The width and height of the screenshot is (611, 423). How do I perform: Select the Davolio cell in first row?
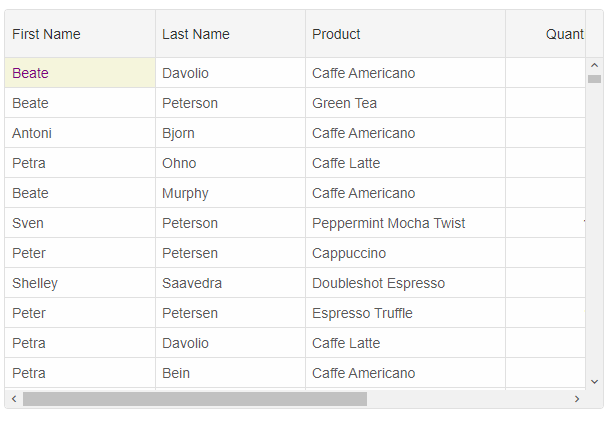click(x=230, y=73)
